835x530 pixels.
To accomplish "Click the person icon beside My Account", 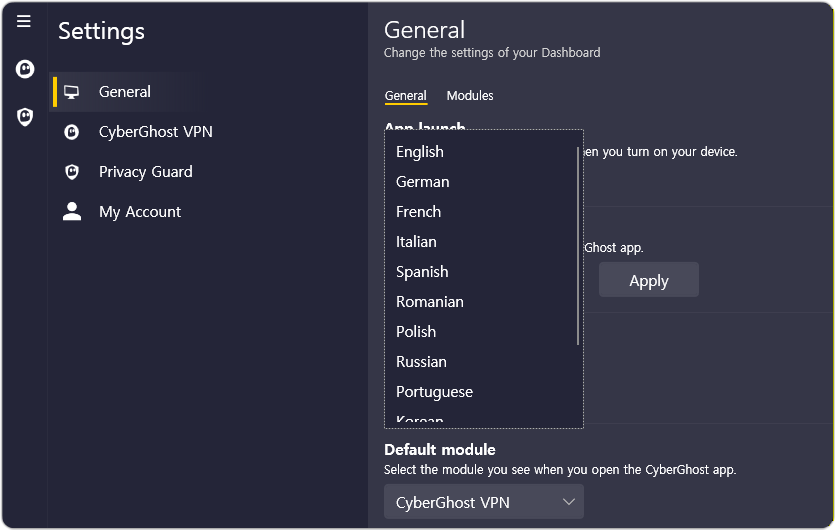I will click(x=72, y=211).
